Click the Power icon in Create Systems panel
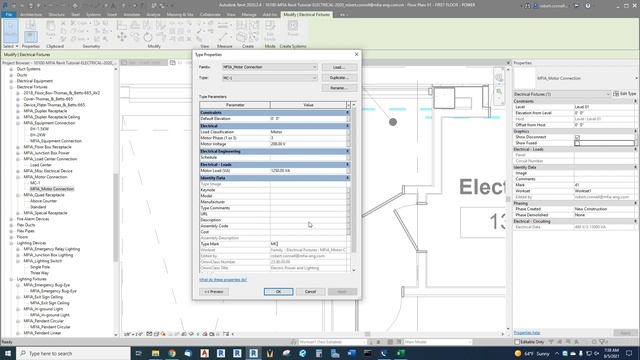Screen dimensions: 640x360 [293, 29]
